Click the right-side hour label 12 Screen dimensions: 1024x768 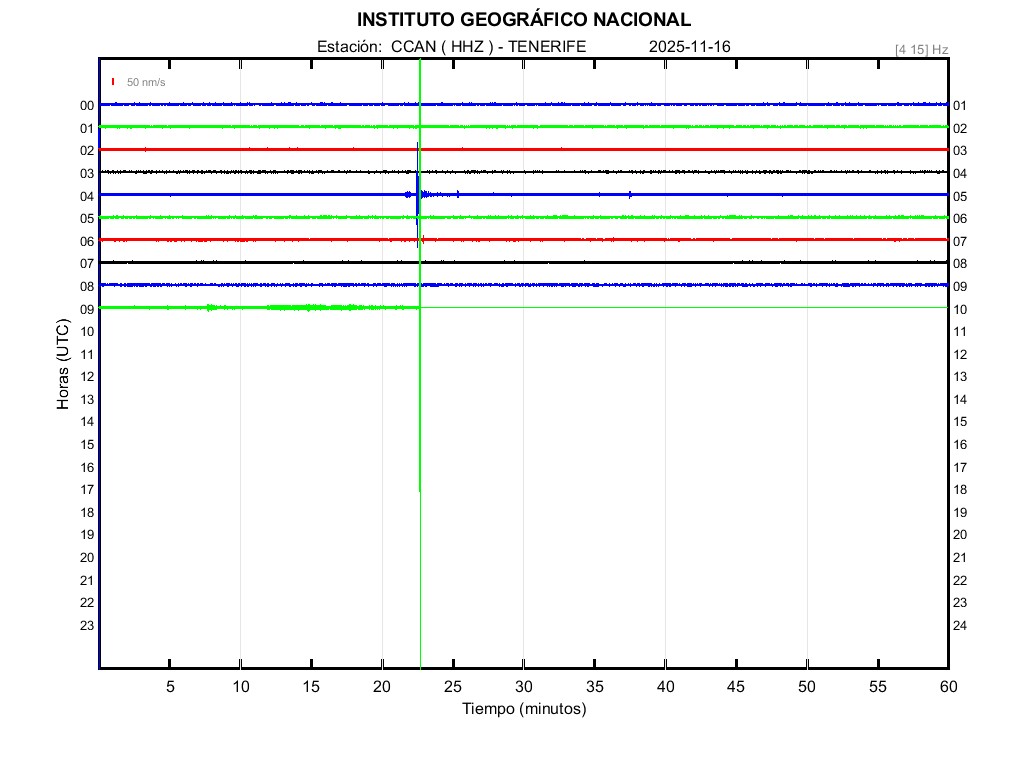tap(960, 355)
